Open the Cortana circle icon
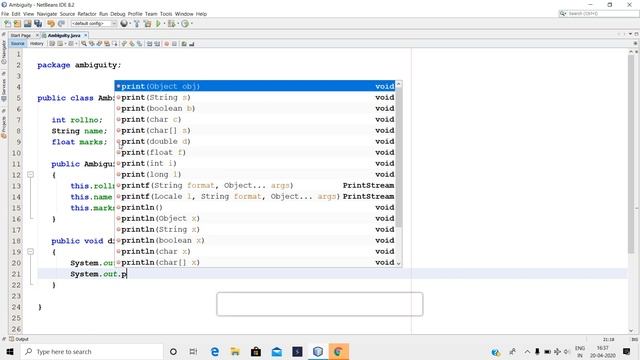Image resolution: width=640 pixels, height=360 pixels. pos(173,351)
